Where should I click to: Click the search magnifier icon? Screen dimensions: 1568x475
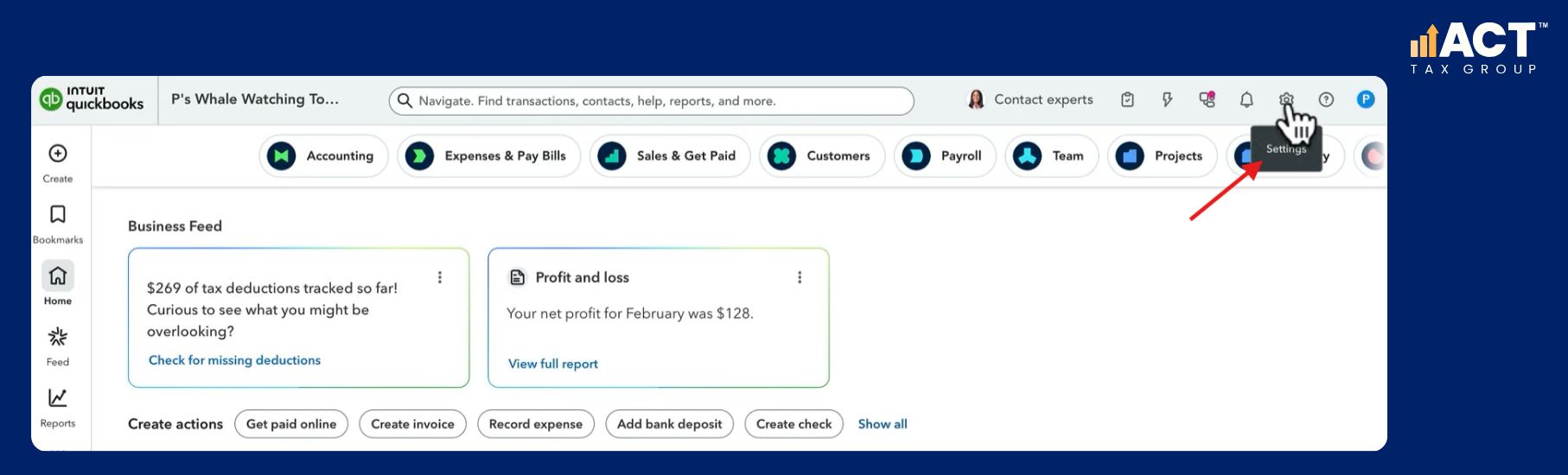tap(405, 100)
